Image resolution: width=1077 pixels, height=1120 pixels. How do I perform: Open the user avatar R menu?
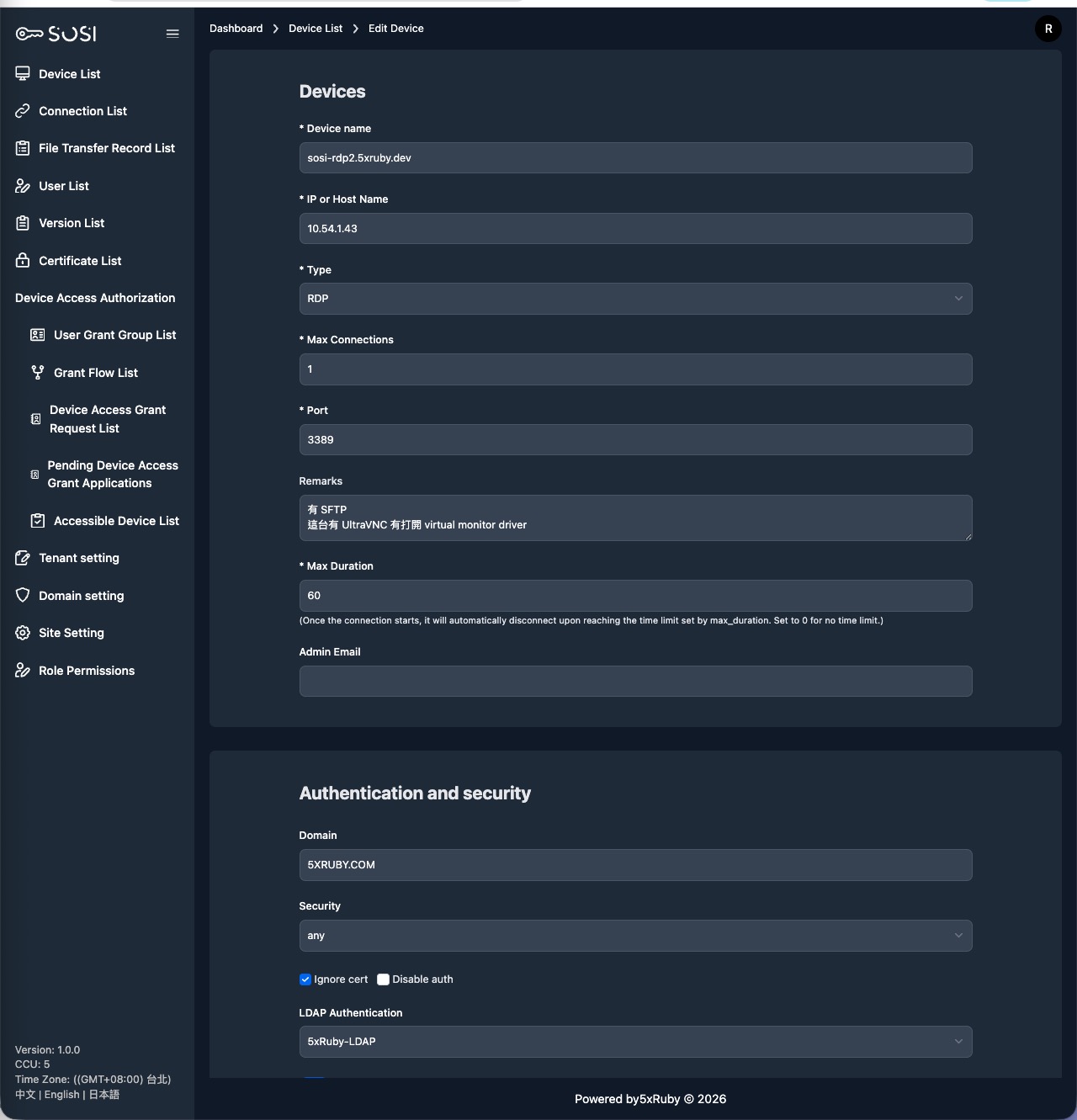pyautogui.click(x=1048, y=29)
